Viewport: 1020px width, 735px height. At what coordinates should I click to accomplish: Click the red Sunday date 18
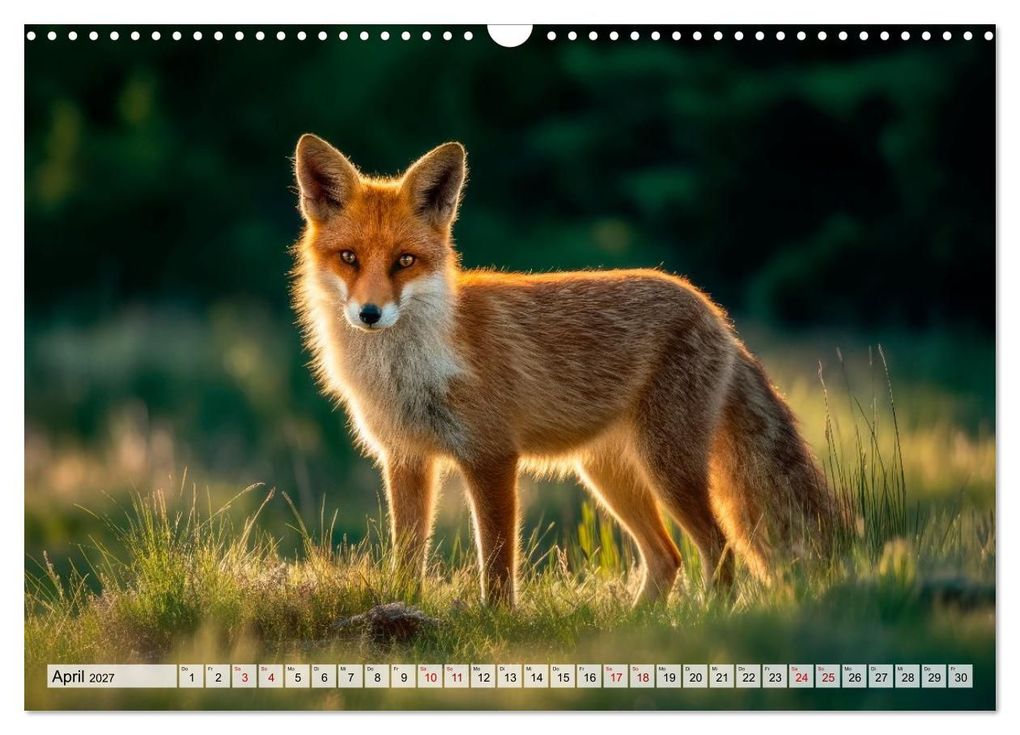(643, 676)
